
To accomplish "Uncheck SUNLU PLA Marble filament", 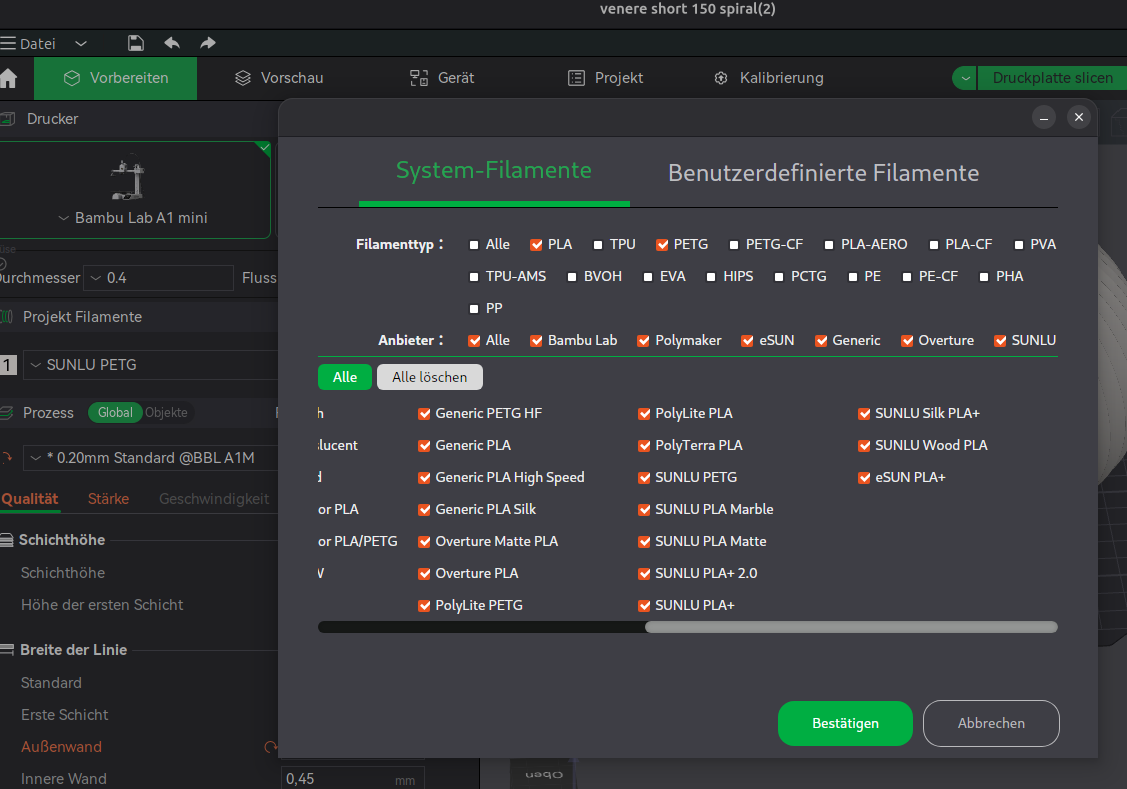I will point(644,510).
